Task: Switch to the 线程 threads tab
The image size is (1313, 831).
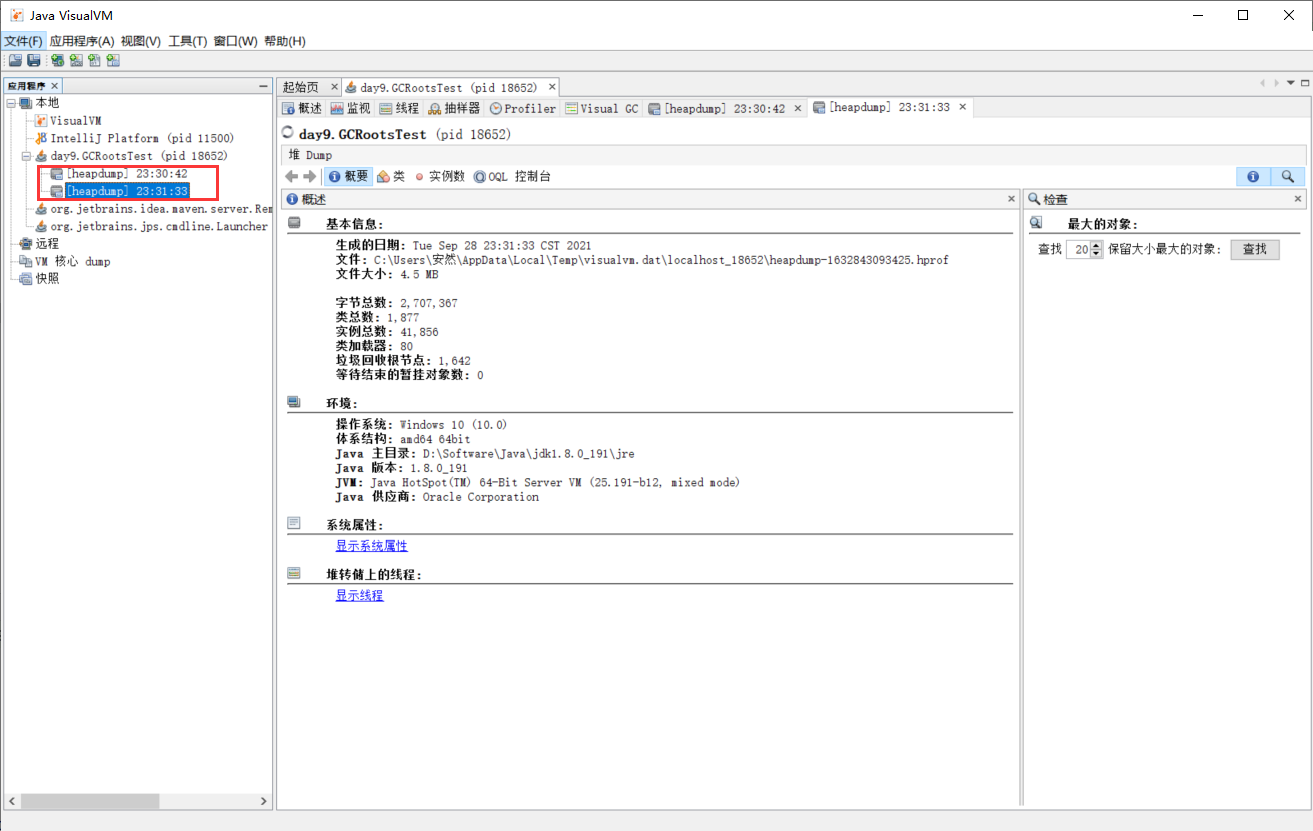Action: pyautogui.click(x=400, y=108)
